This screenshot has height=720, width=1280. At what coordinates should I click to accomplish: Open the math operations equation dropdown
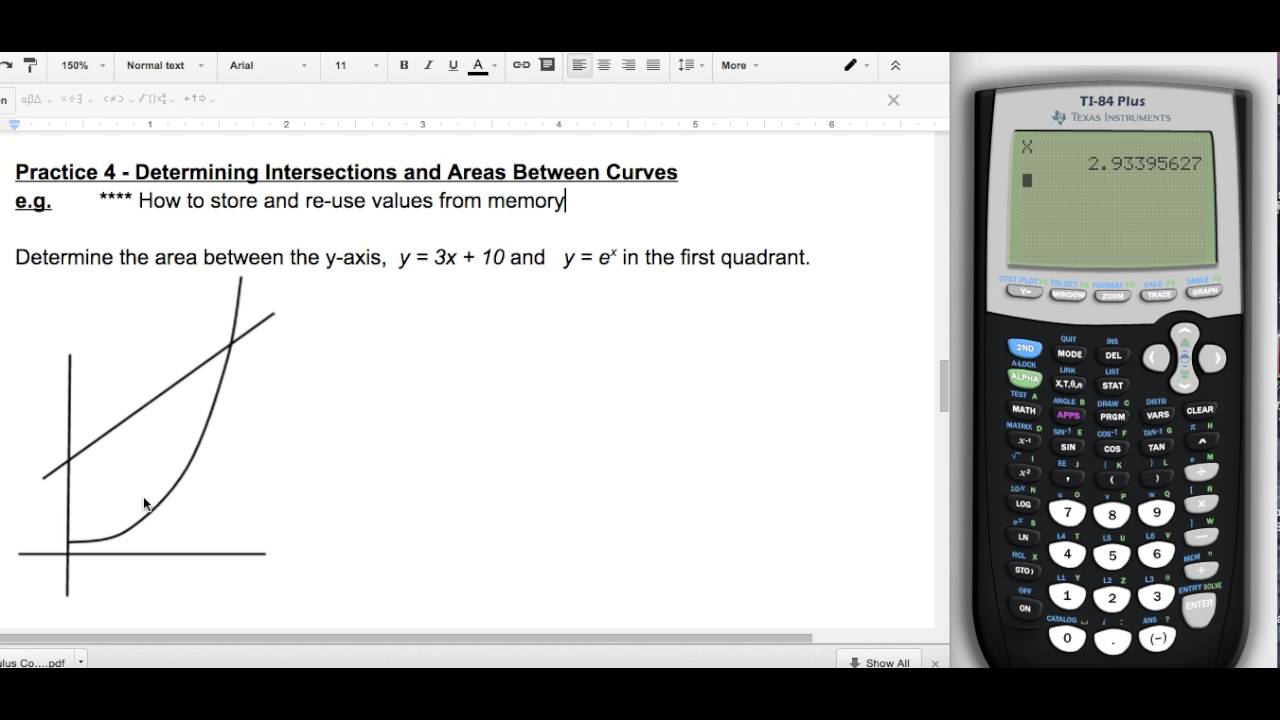tap(76, 99)
